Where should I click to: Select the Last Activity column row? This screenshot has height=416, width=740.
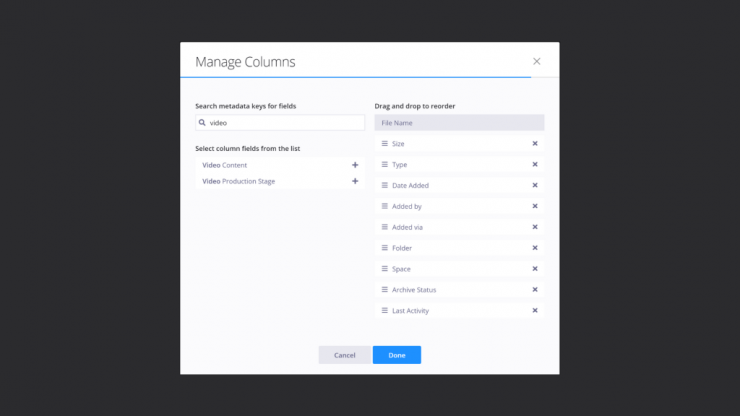(450, 311)
